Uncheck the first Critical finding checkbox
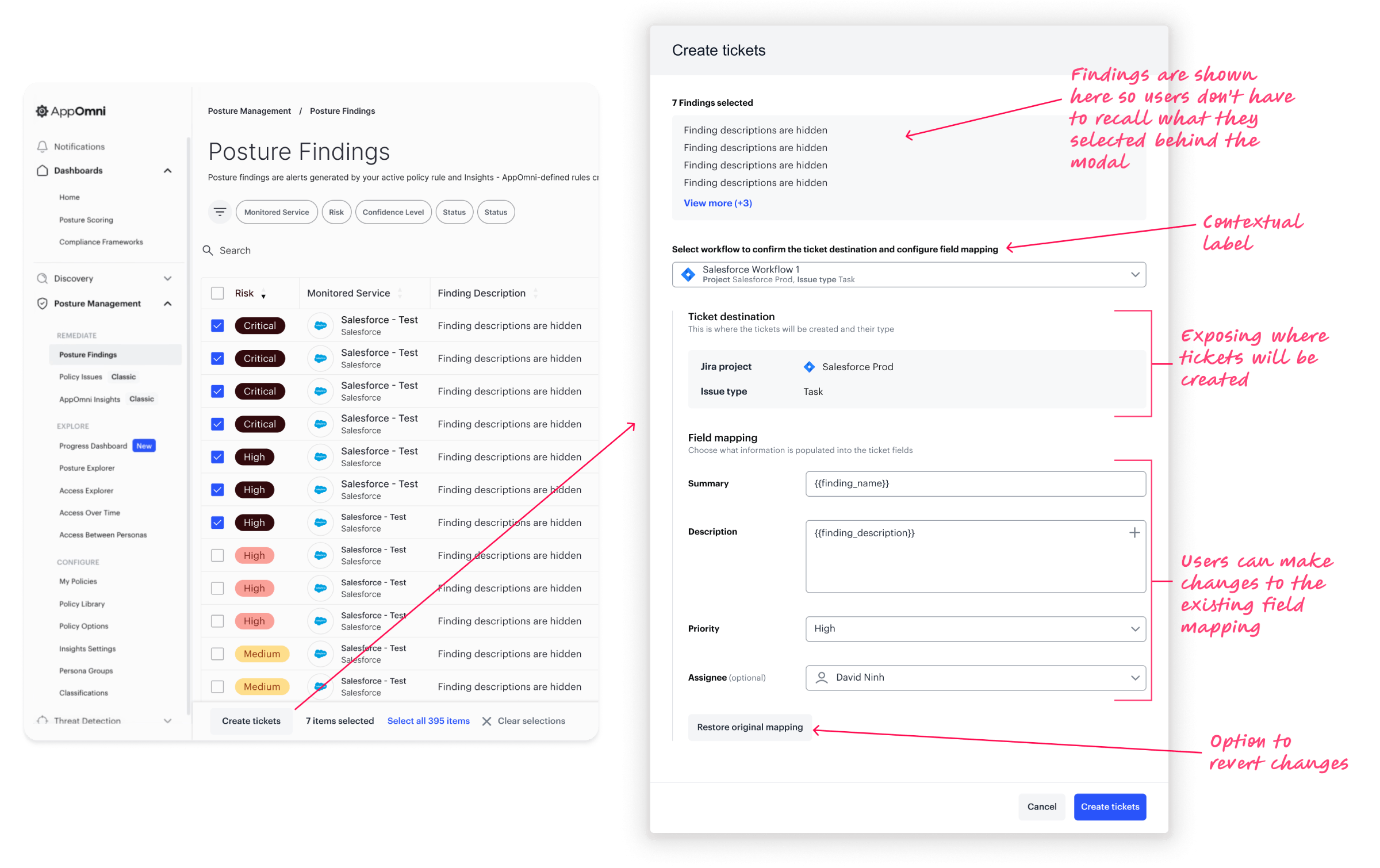This screenshot has height=868, width=1380. point(217,326)
